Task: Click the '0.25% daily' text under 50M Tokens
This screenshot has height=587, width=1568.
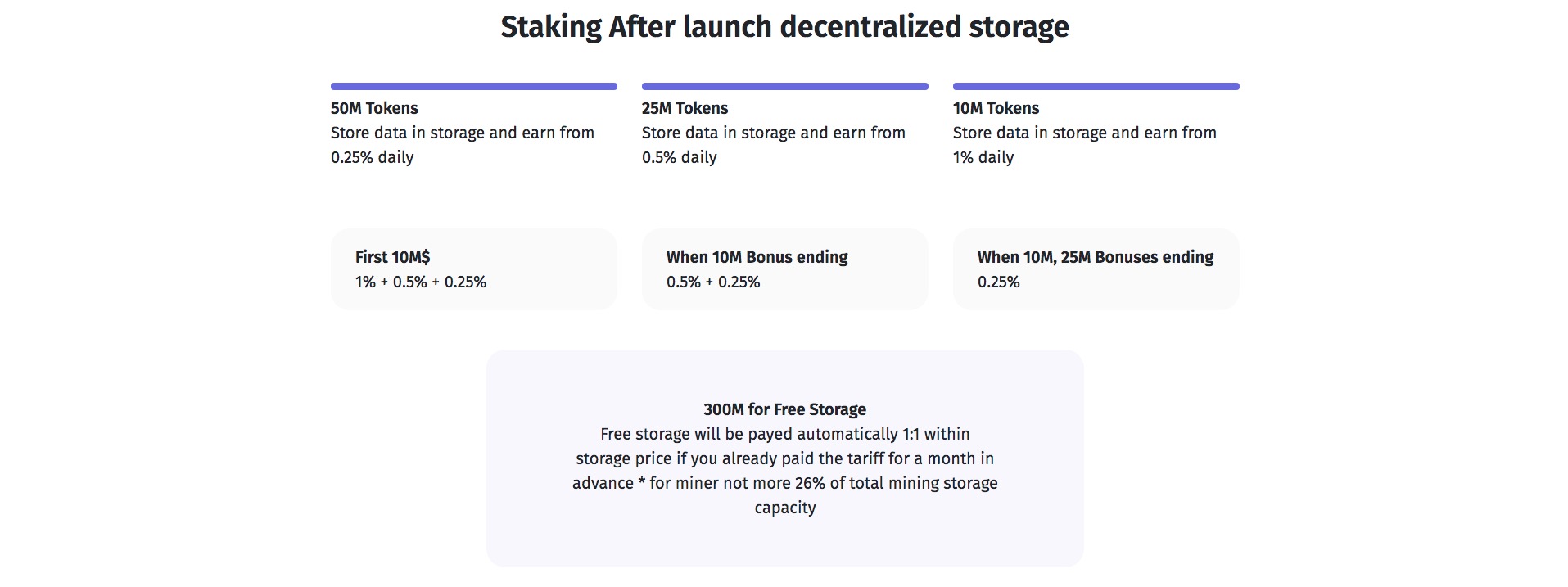Action: (x=372, y=157)
